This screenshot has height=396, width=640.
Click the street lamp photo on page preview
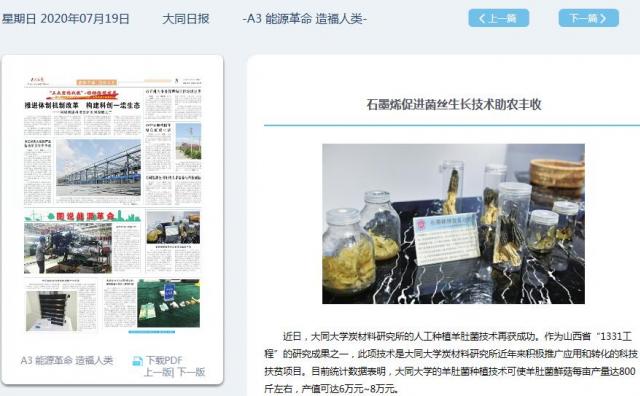pyautogui.click(x=188, y=141)
